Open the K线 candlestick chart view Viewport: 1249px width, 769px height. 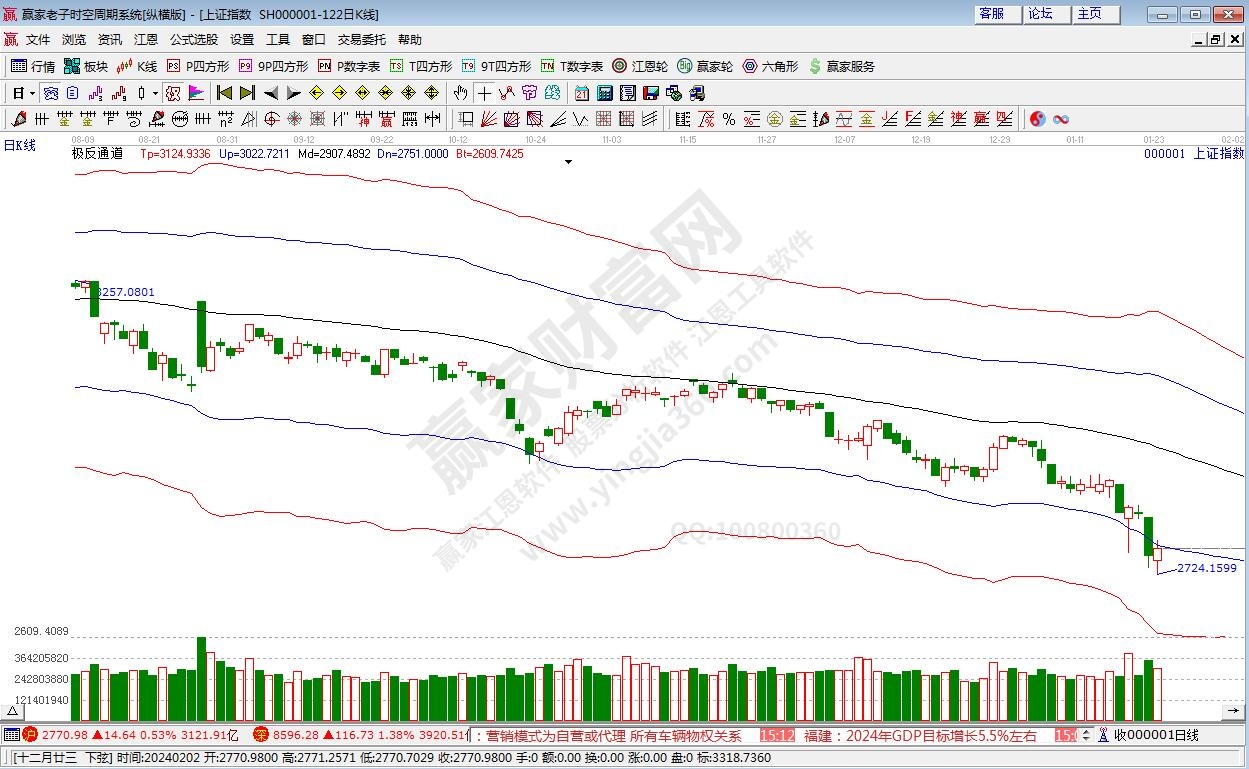pos(137,66)
